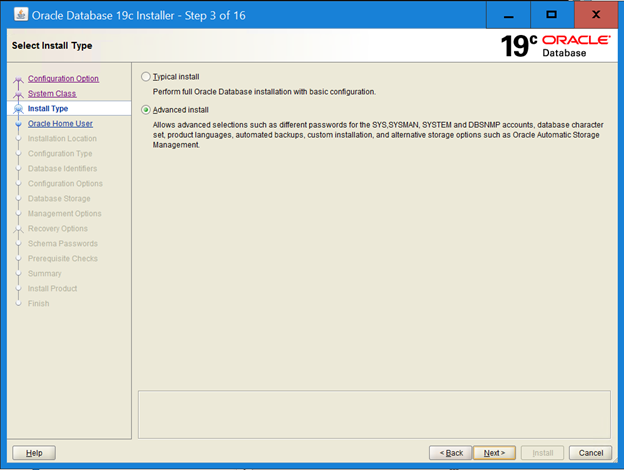Click the empty message area at bottom

click(x=374, y=414)
